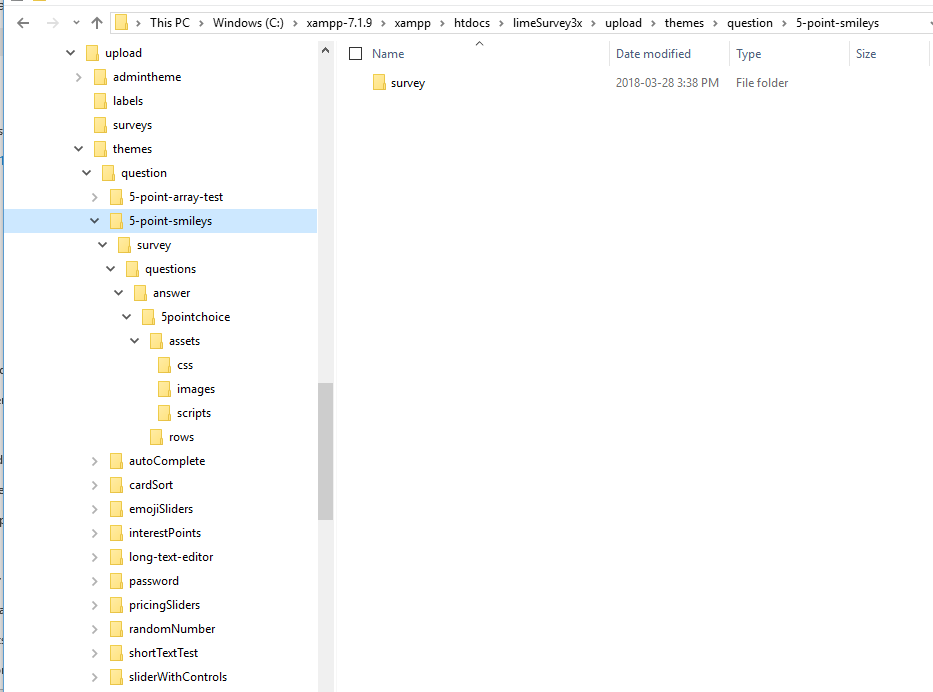The height and width of the screenshot is (692, 933).
Task: Expand the autoComplete folder node
Action: pos(95,461)
